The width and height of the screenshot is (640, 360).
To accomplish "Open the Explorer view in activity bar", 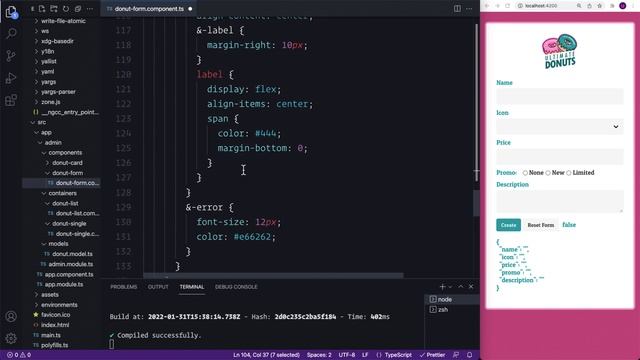I will [11, 12].
